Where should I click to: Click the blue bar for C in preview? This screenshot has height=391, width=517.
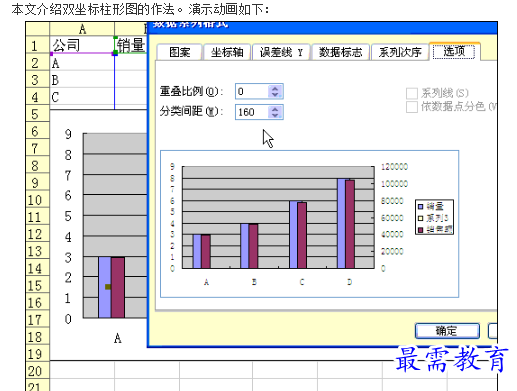293,235
